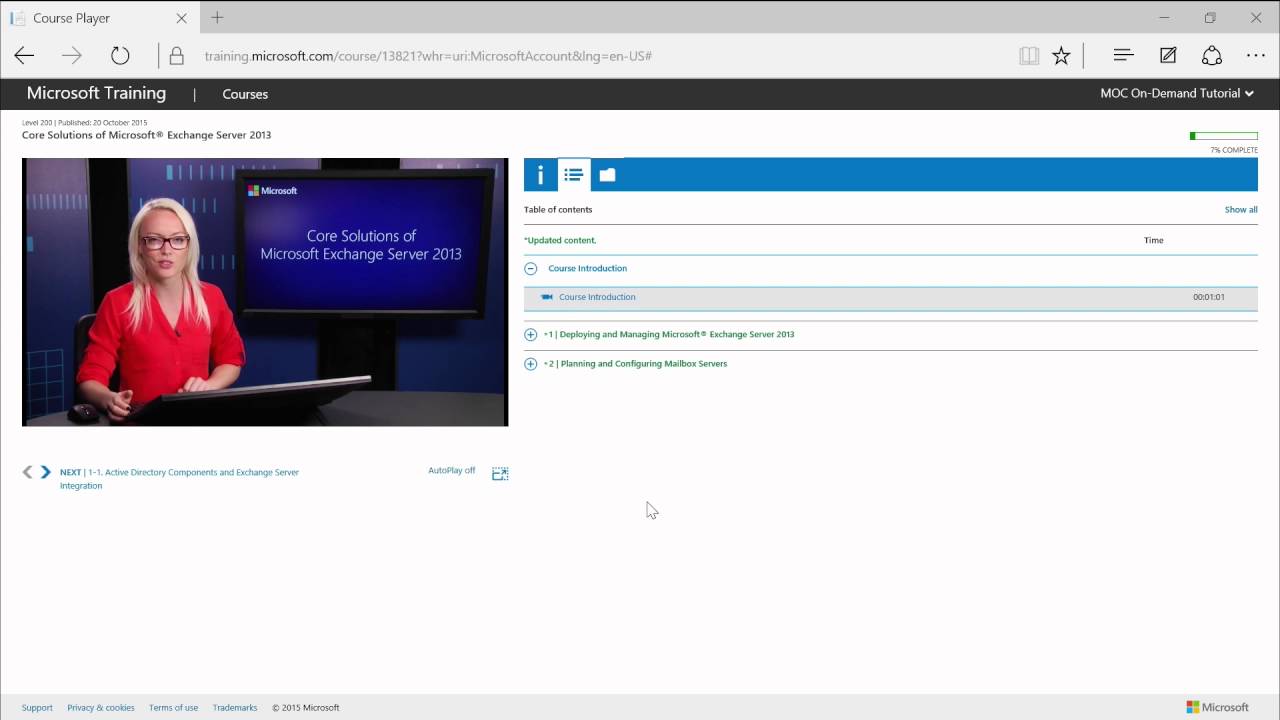
Task: Click the 7% COMPLETE label
Action: click(x=1234, y=150)
